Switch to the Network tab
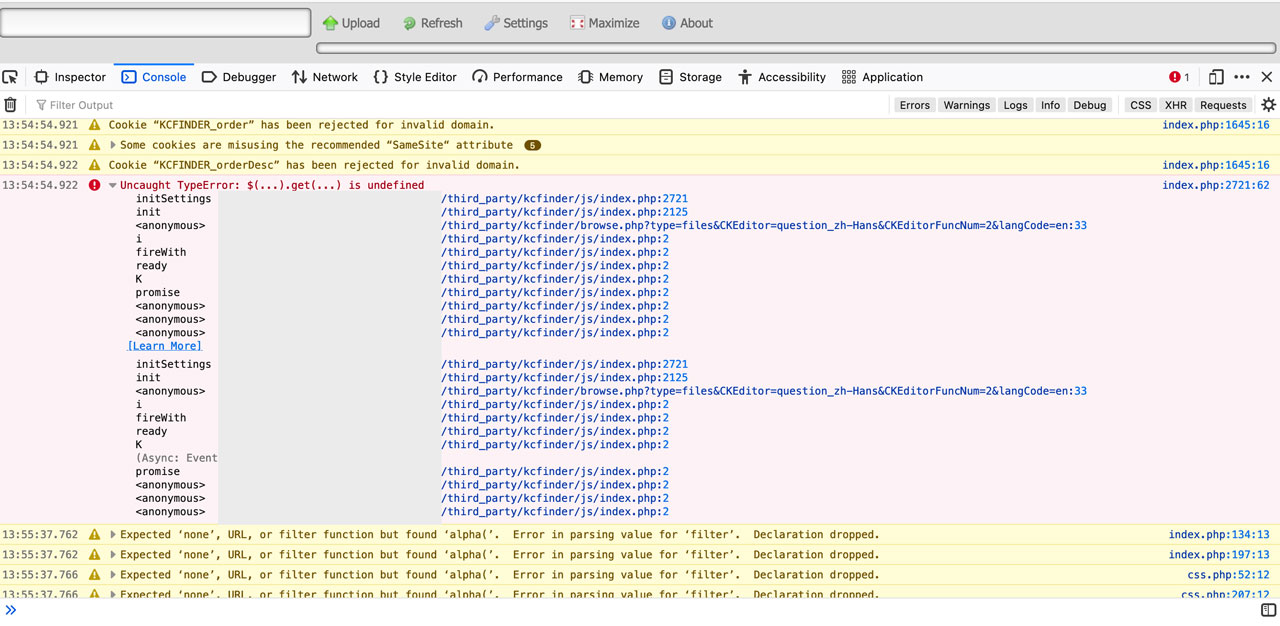The image size is (1280, 626). tap(324, 77)
